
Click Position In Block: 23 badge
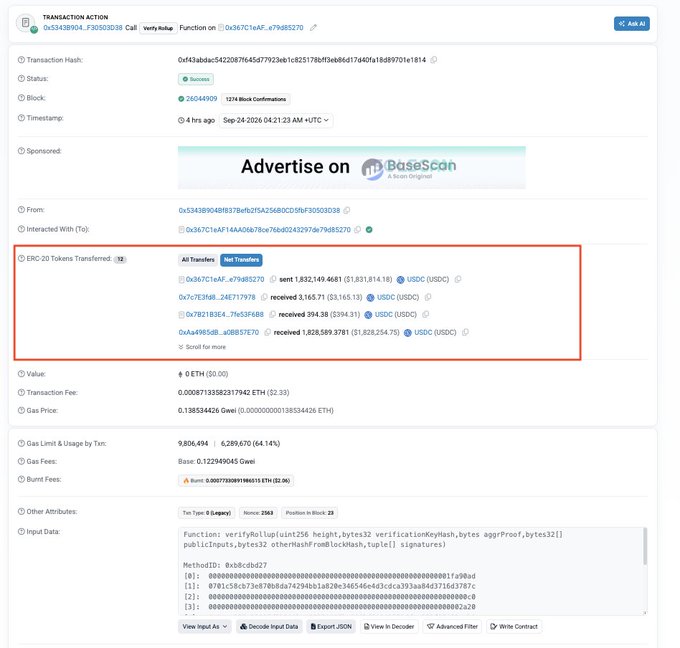tap(310, 513)
